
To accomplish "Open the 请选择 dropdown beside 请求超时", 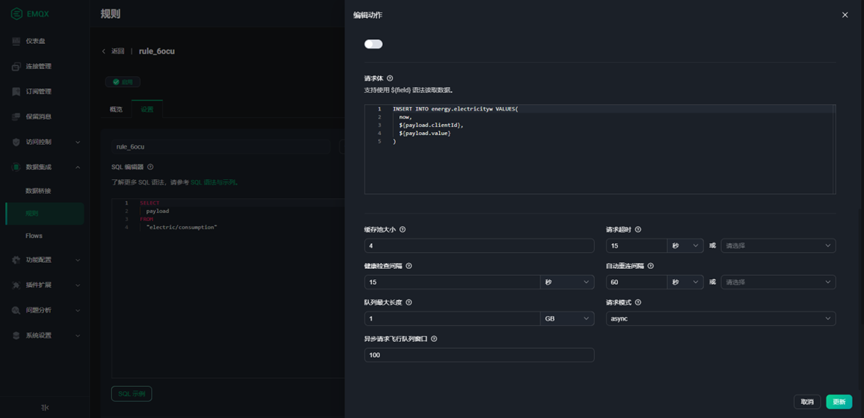I will point(778,246).
